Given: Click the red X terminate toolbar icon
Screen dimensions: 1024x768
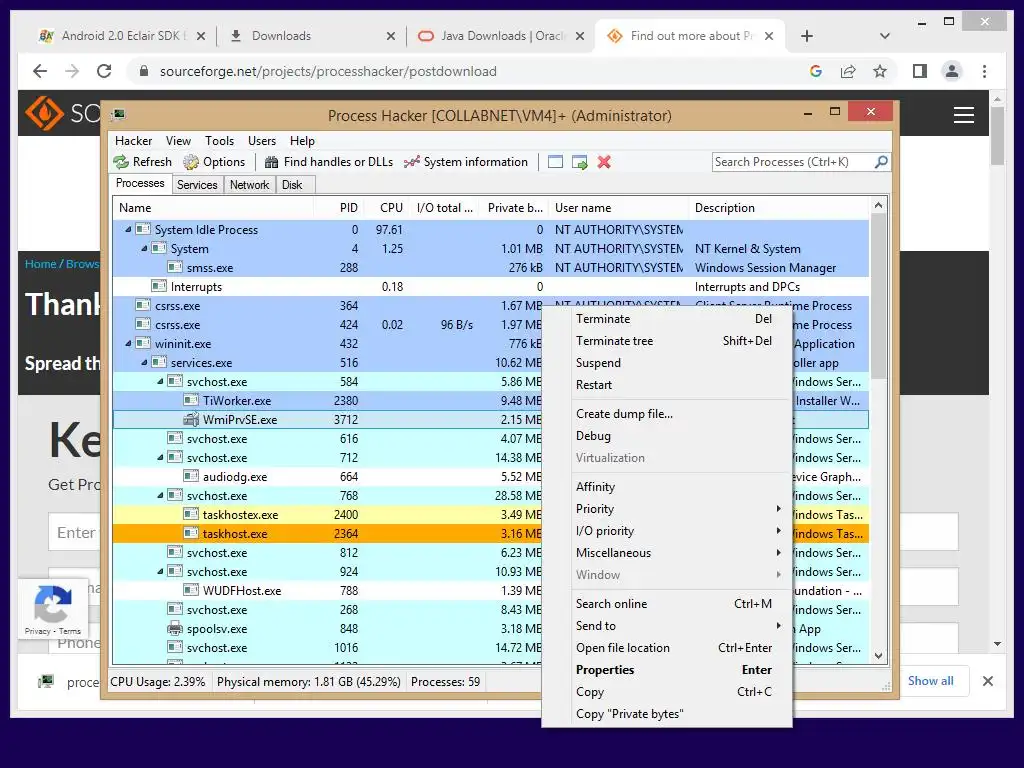Looking at the screenshot, I should click(604, 162).
